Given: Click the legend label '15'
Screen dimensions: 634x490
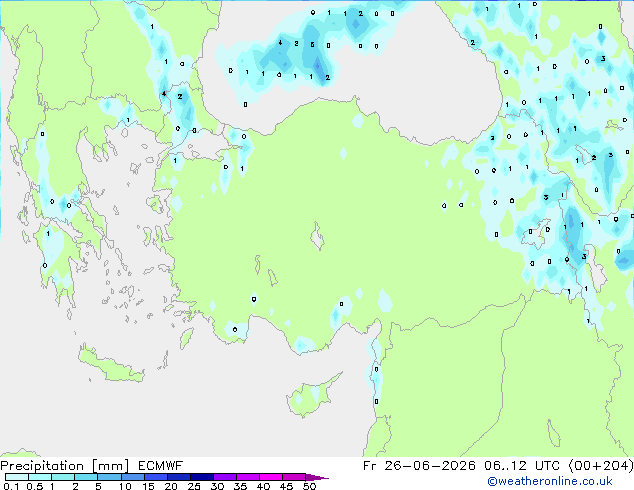Looking at the screenshot, I should tap(148, 486).
